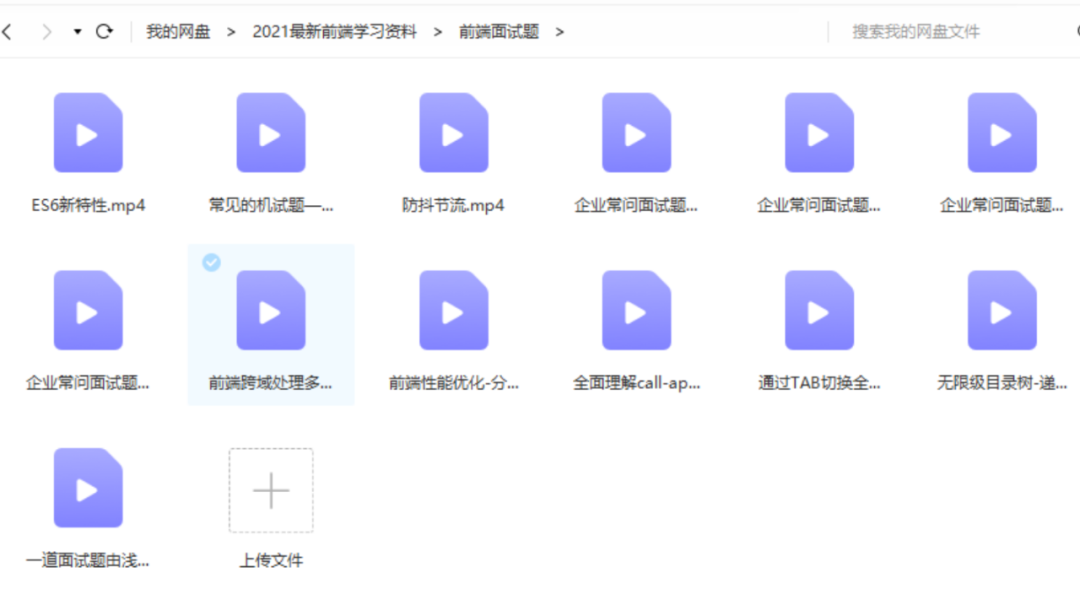
Task: Navigate to 我的网盘 root folder
Action: point(180,31)
